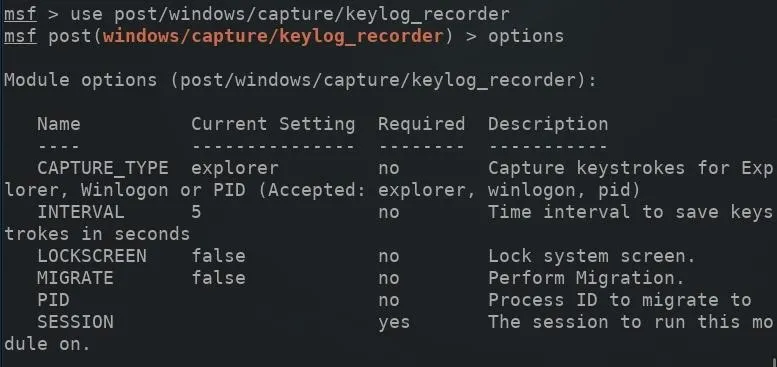Screen dimensions: 777x367
Task: Click the yes value in SESSION row
Action: 394,323
